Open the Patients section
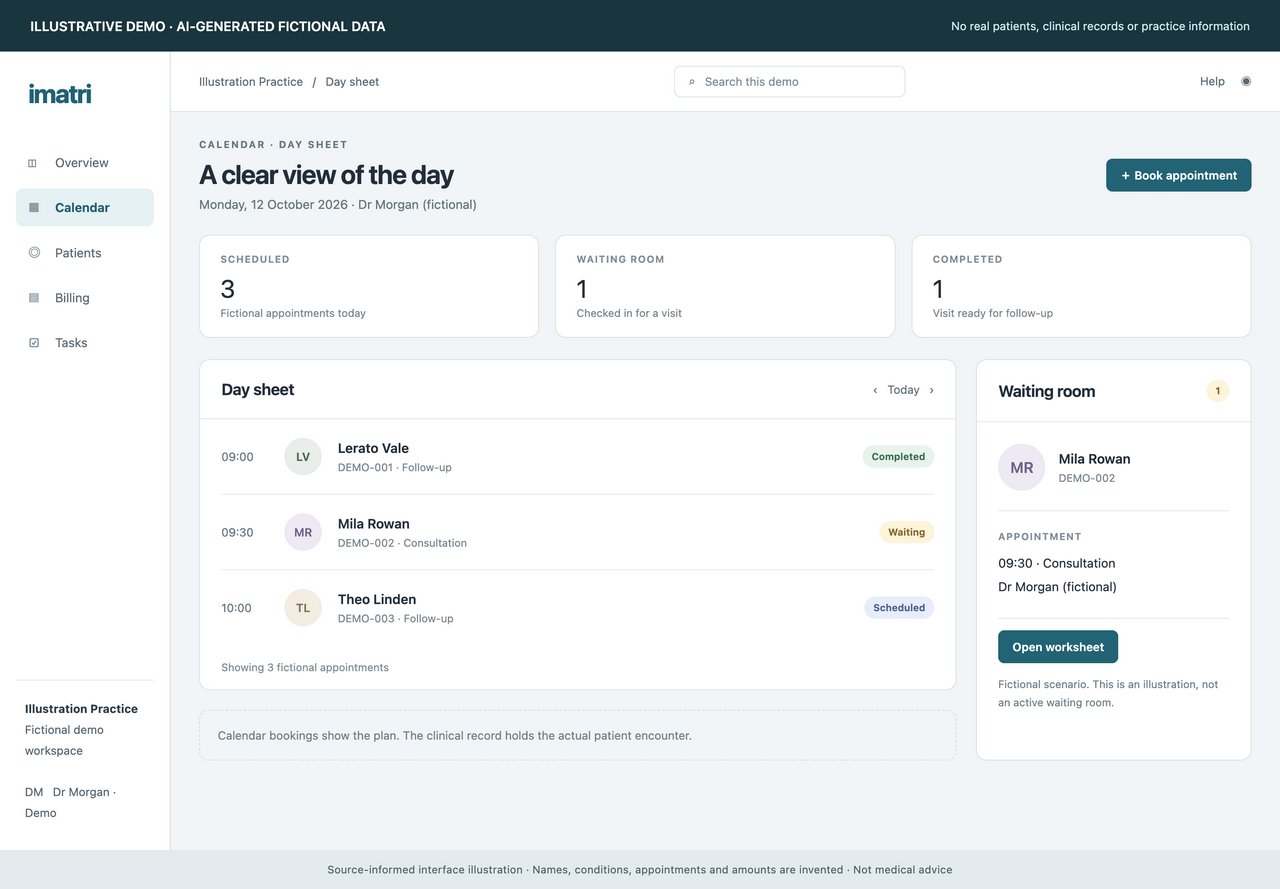This screenshot has height=889, width=1280. click(x=85, y=253)
